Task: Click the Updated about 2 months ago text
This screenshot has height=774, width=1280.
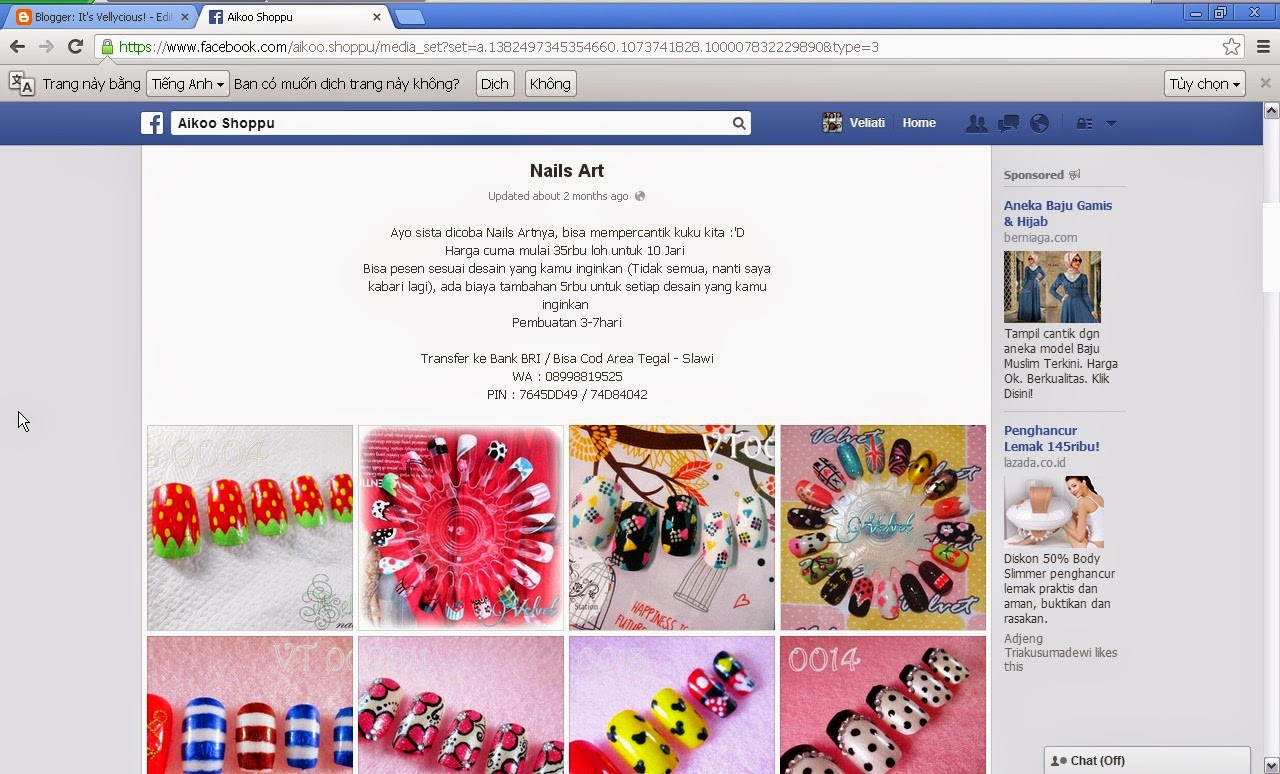Action: [559, 196]
